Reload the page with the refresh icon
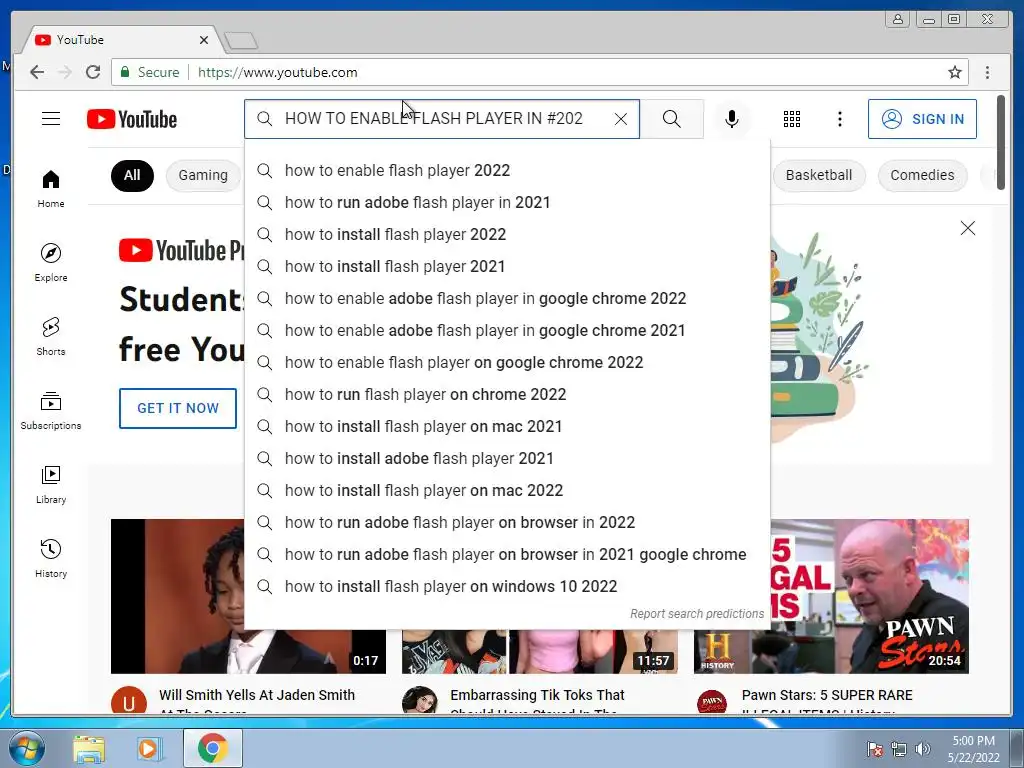Screen dimensions: 1024x768 (93, 72)
